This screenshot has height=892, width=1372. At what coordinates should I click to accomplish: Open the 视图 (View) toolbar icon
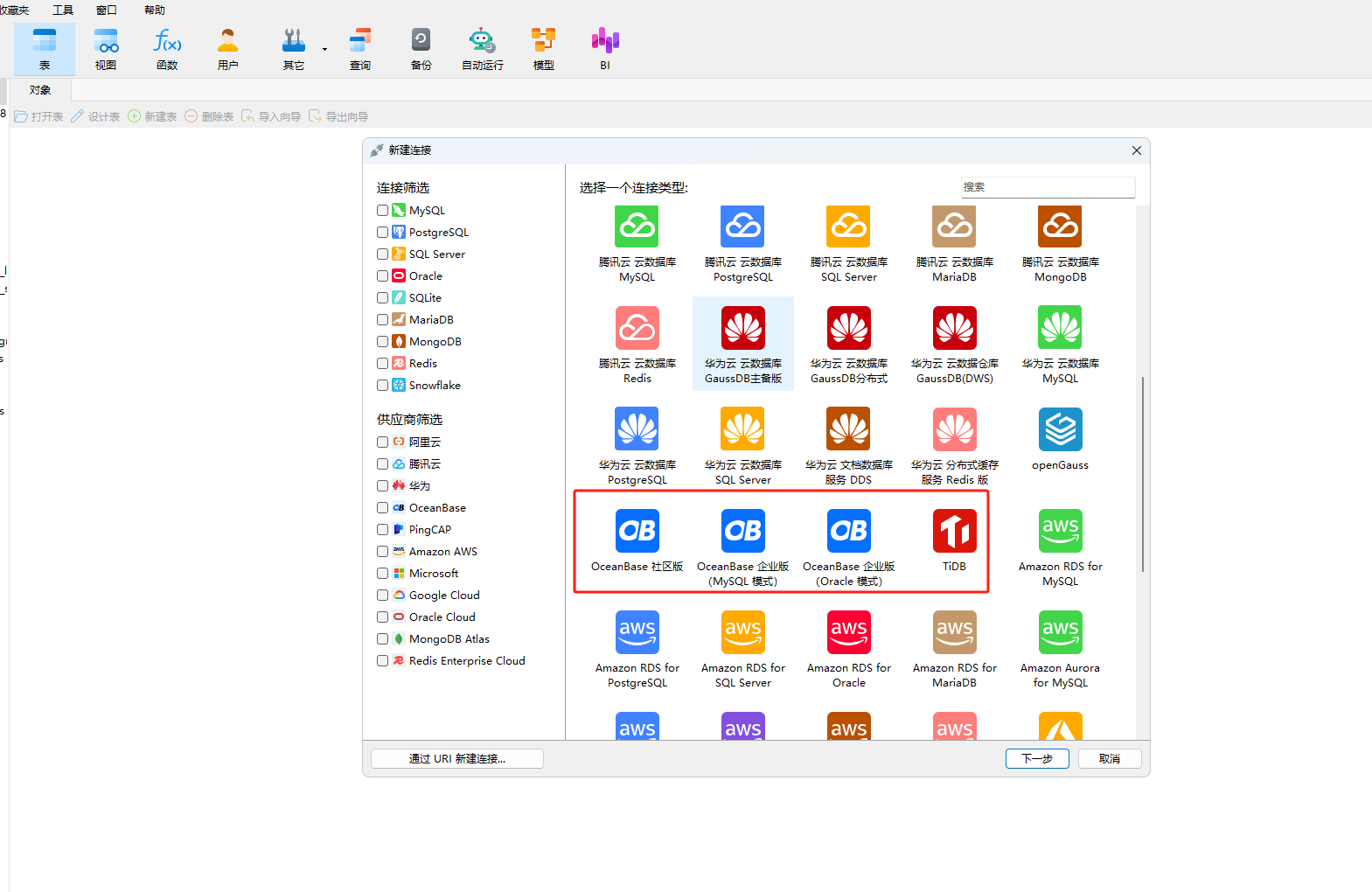tap(106, 49)
